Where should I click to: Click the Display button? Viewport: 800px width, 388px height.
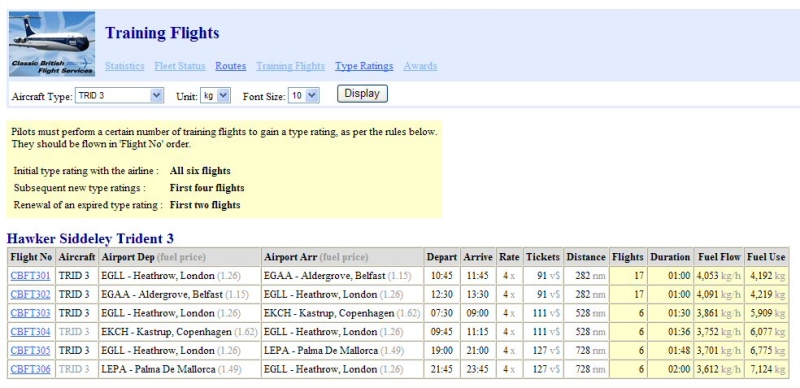pyautogui.click(x=362, y=94)
